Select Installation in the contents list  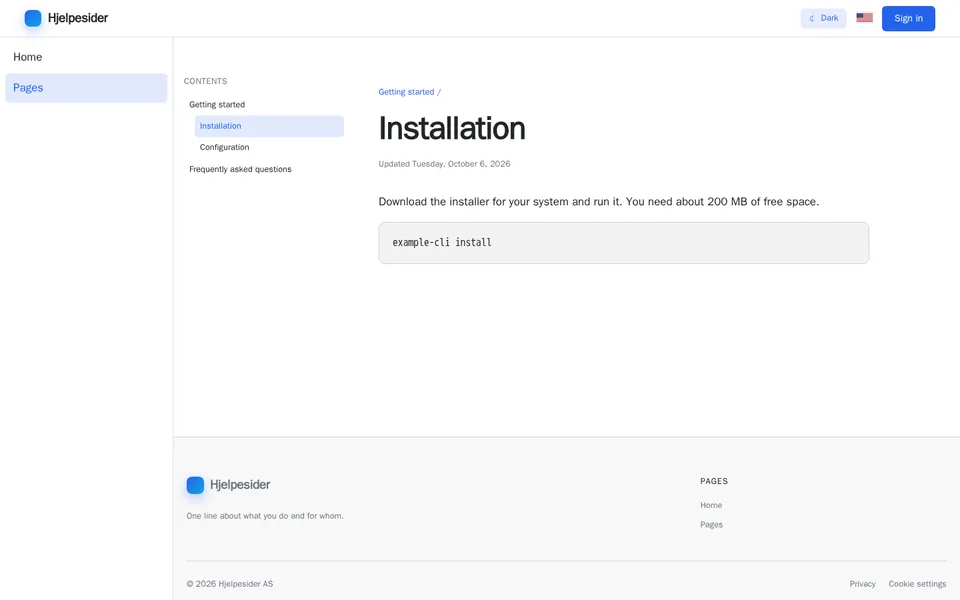pos(269,126)
